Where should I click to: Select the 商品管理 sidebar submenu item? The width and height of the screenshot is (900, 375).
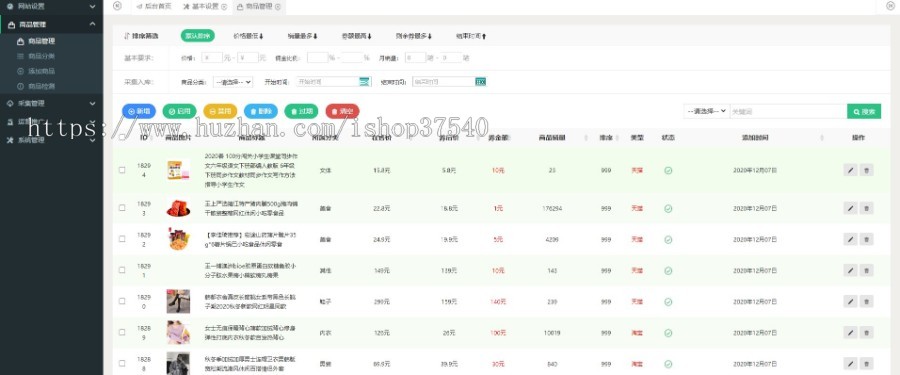click(x=41, y=41)
